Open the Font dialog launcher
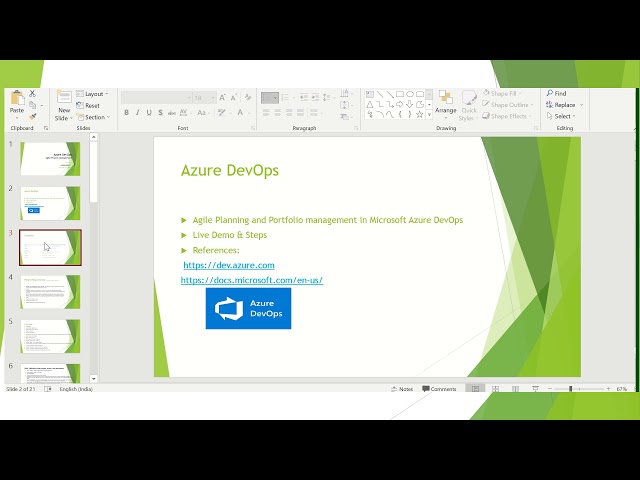 click(253, 128)
